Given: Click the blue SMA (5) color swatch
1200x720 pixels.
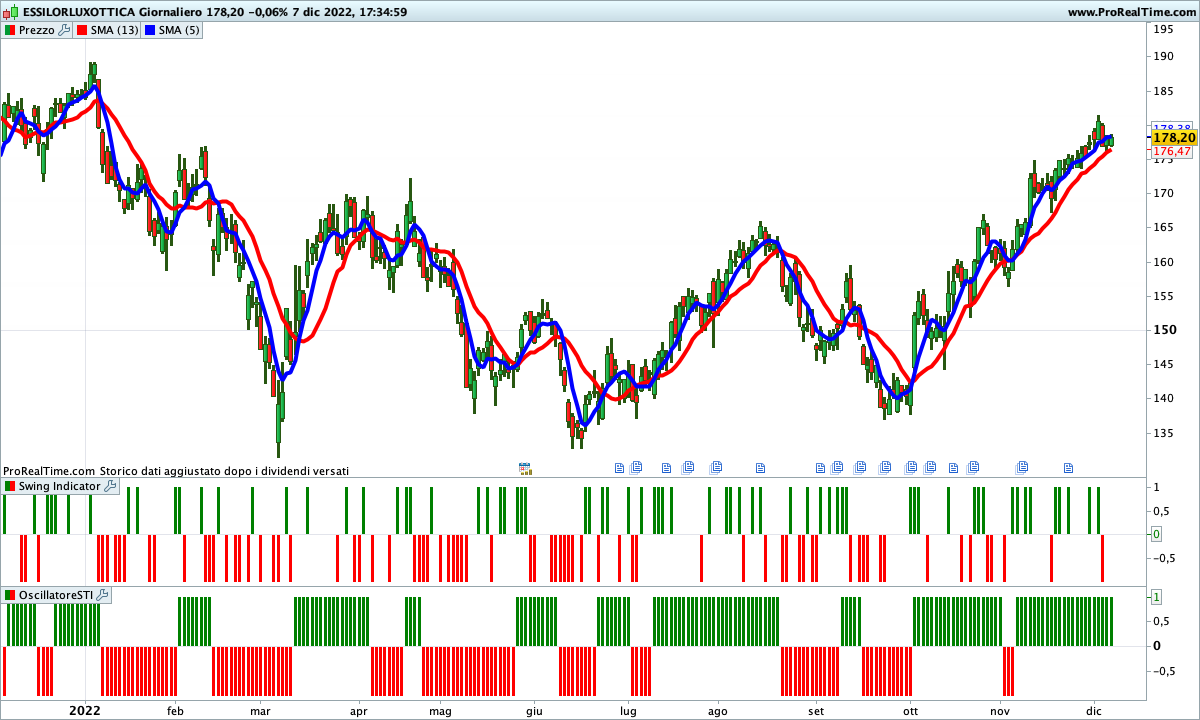Looking at the screenshot, I should coord(150,30).
